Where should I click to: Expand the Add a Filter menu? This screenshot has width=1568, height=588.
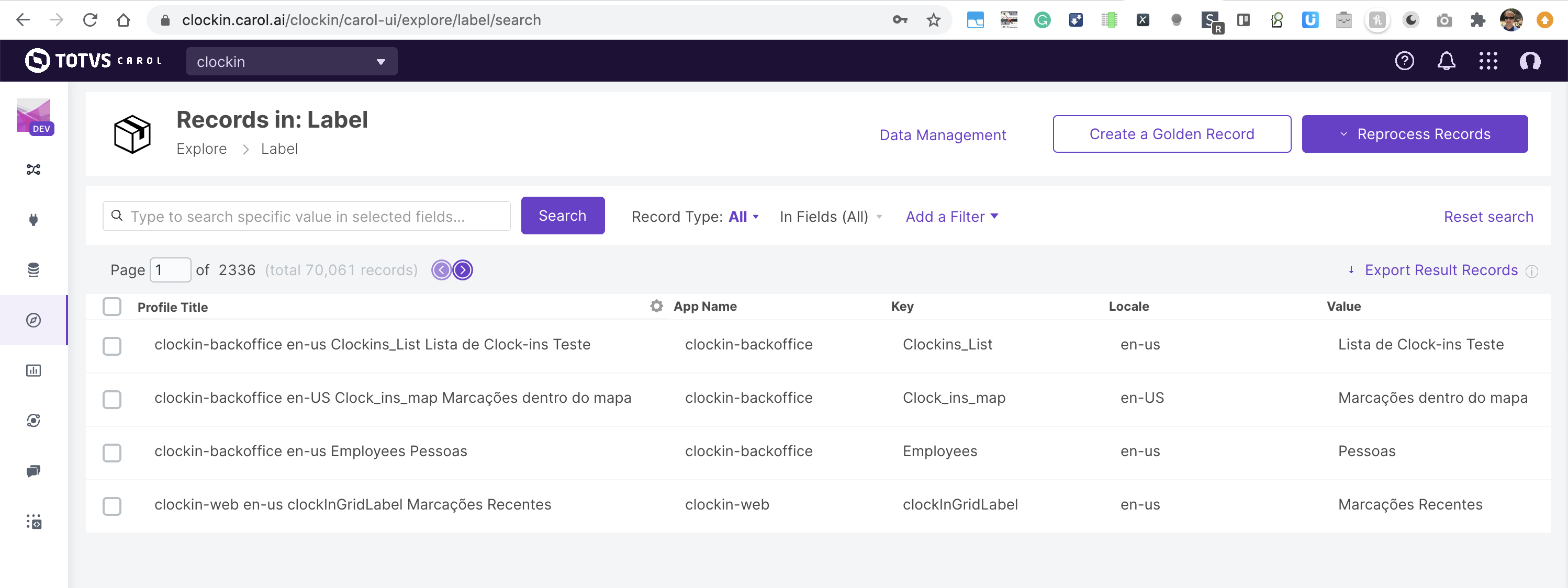pos(951,217)
